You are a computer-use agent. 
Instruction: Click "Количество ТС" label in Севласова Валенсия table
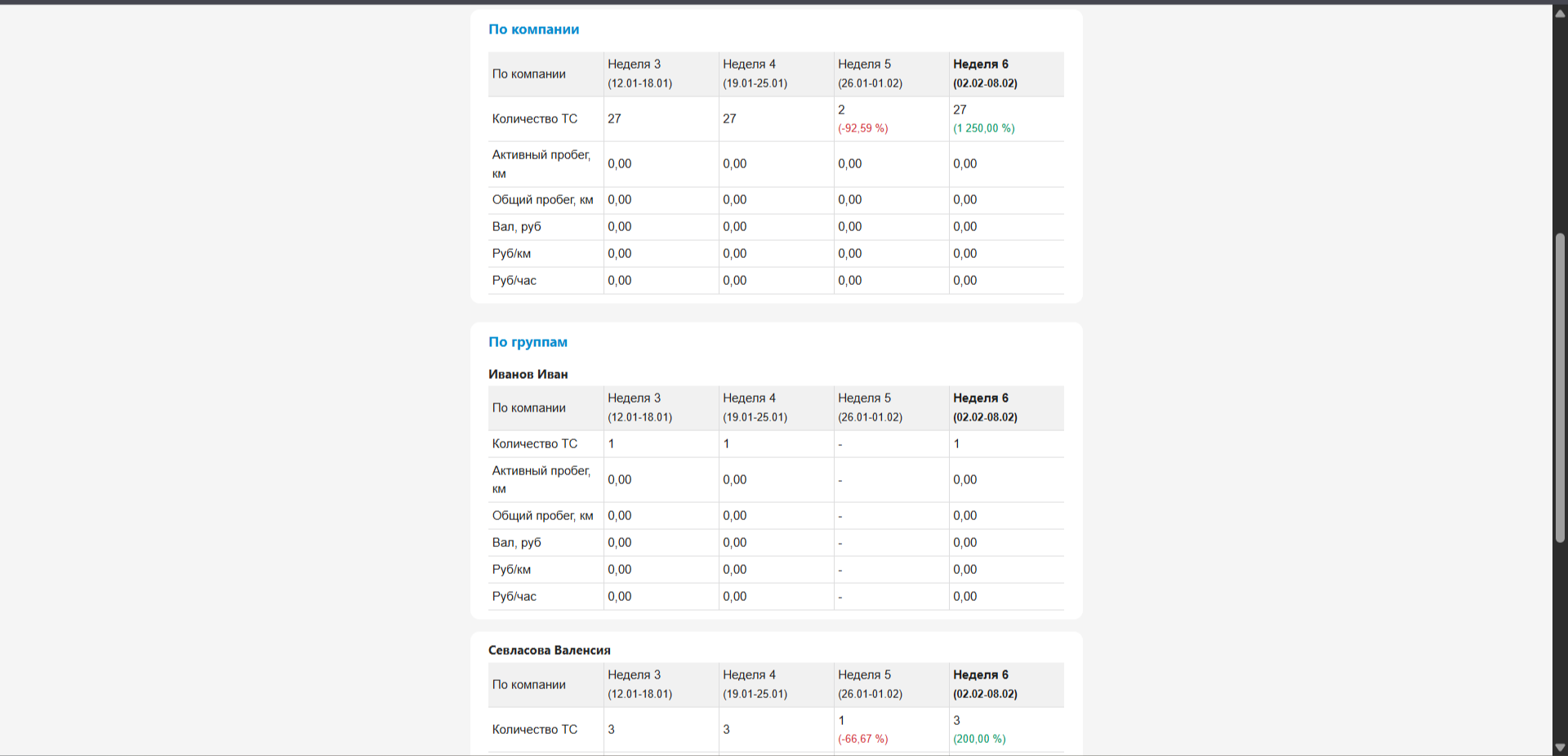pyautogui.click(x=535, y=730)
